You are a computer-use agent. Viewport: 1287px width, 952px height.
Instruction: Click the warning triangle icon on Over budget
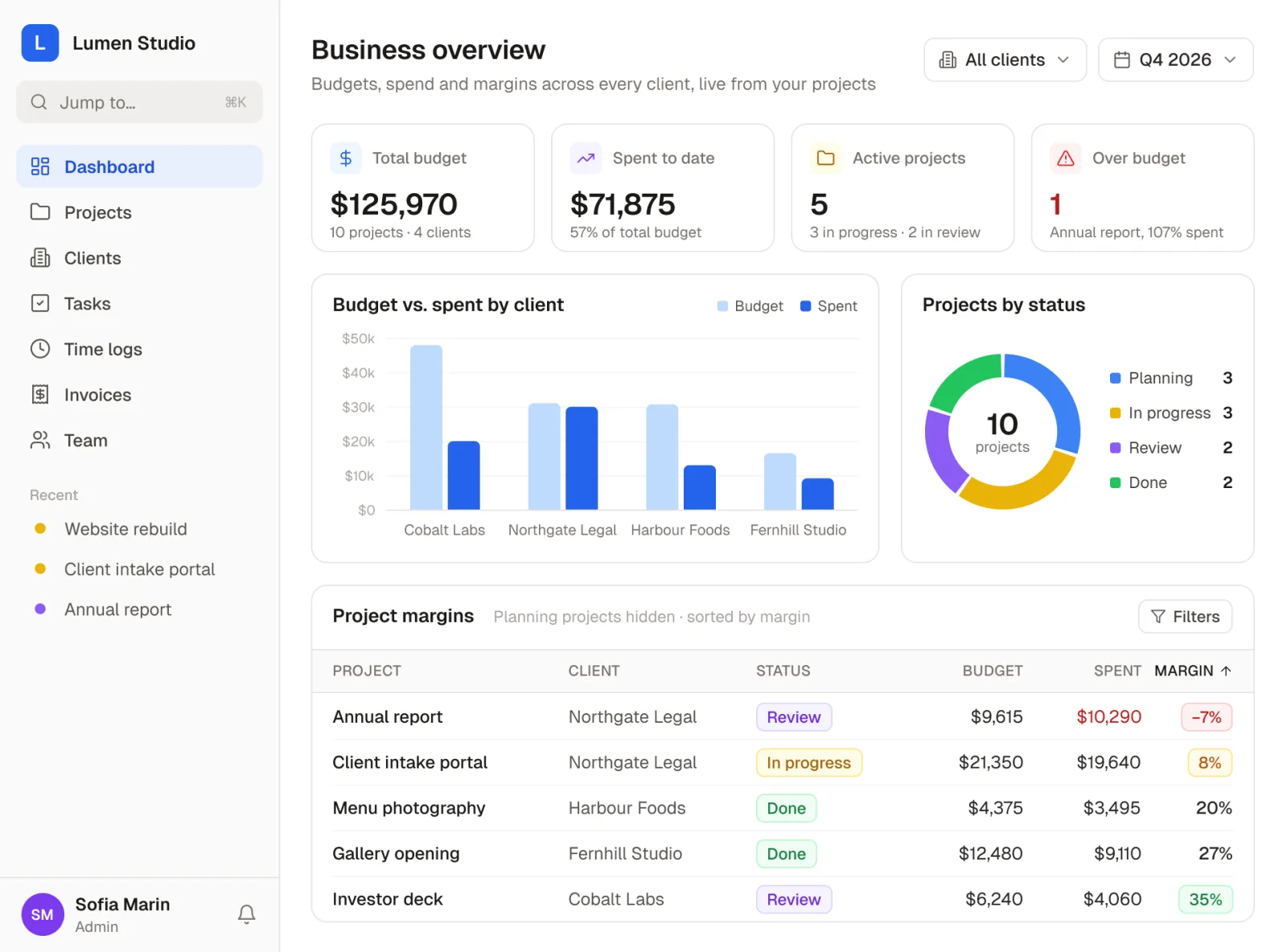coord(1066,158)
